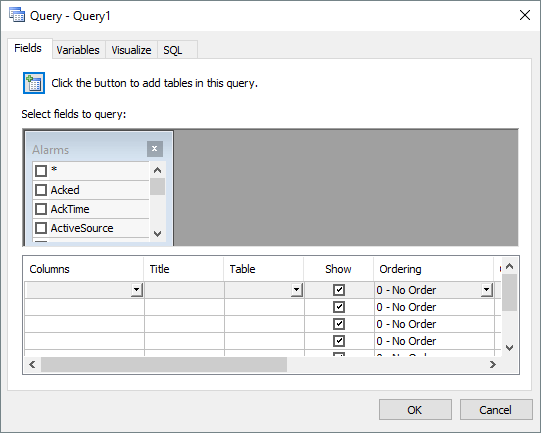541x433 pixels.
Task: Open the Ordering dropdown in first row
Action: click(486, 290)
